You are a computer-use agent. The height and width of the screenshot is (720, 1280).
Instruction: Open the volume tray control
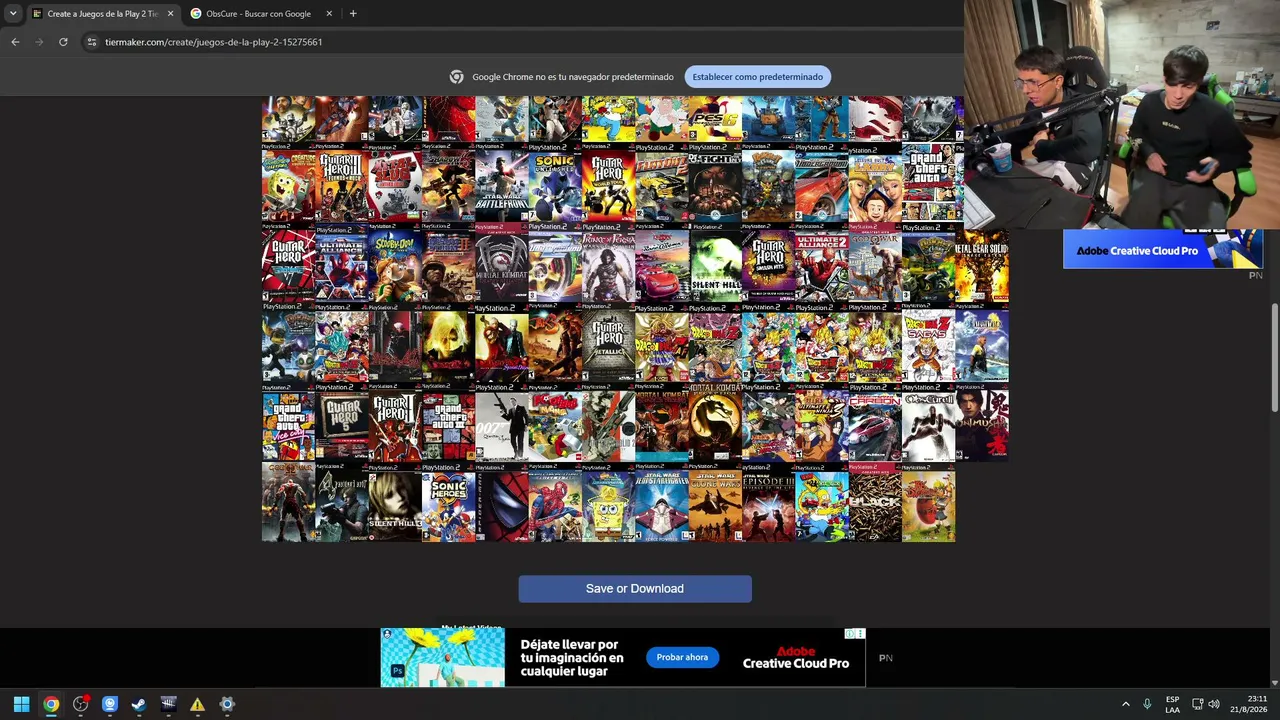pyautogui.click(x=1214, y=704)
